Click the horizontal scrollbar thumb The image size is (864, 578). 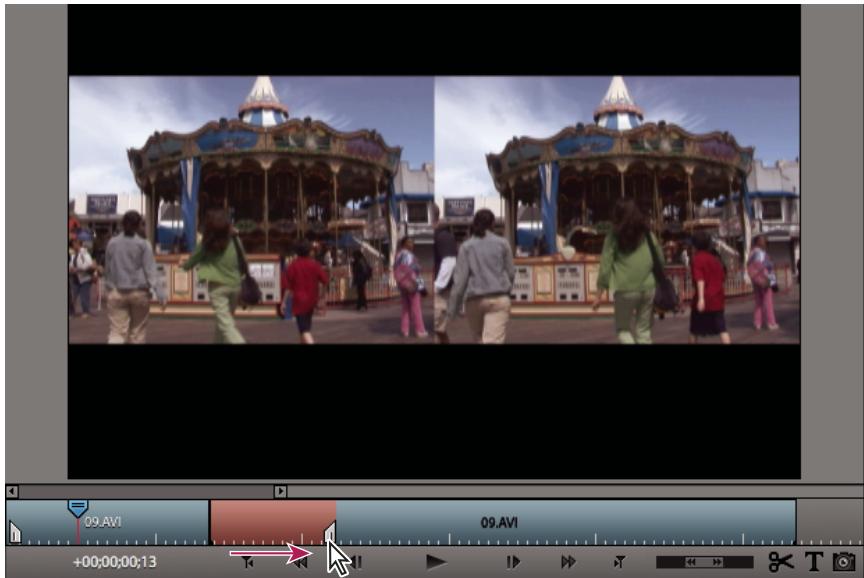point(147,491)
